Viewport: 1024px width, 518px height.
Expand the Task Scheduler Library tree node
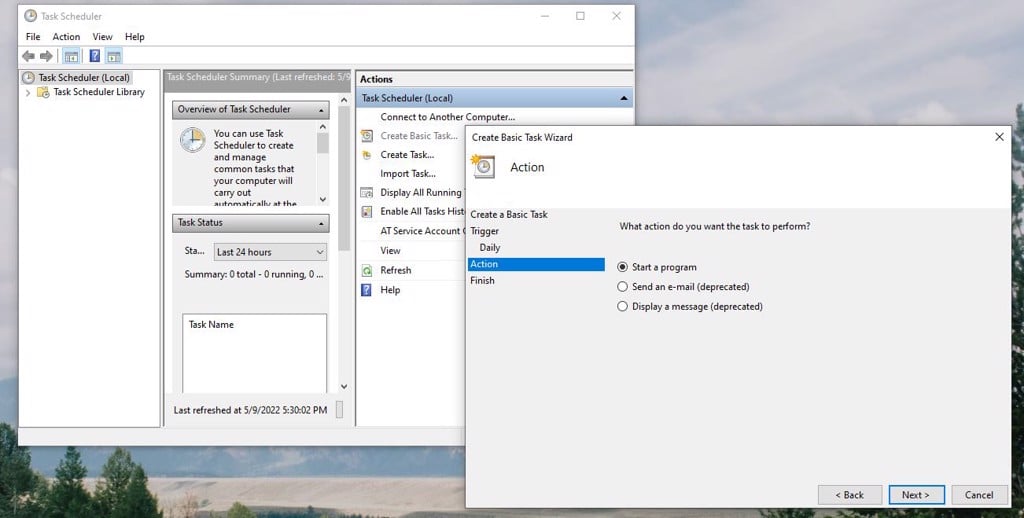coord(28,93)
